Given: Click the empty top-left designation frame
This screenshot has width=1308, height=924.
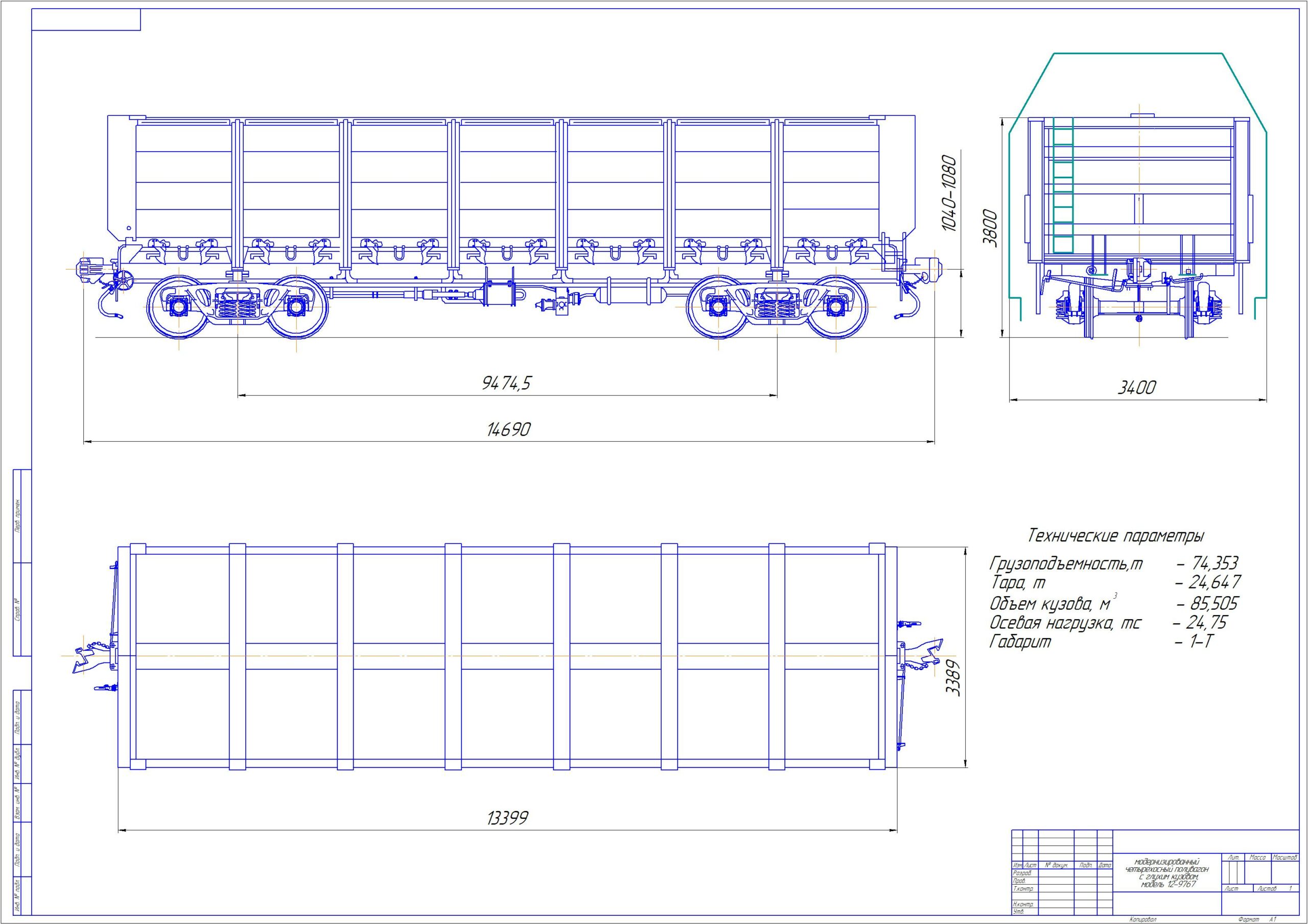Looking at the screenshot, I should click(86, 20).
